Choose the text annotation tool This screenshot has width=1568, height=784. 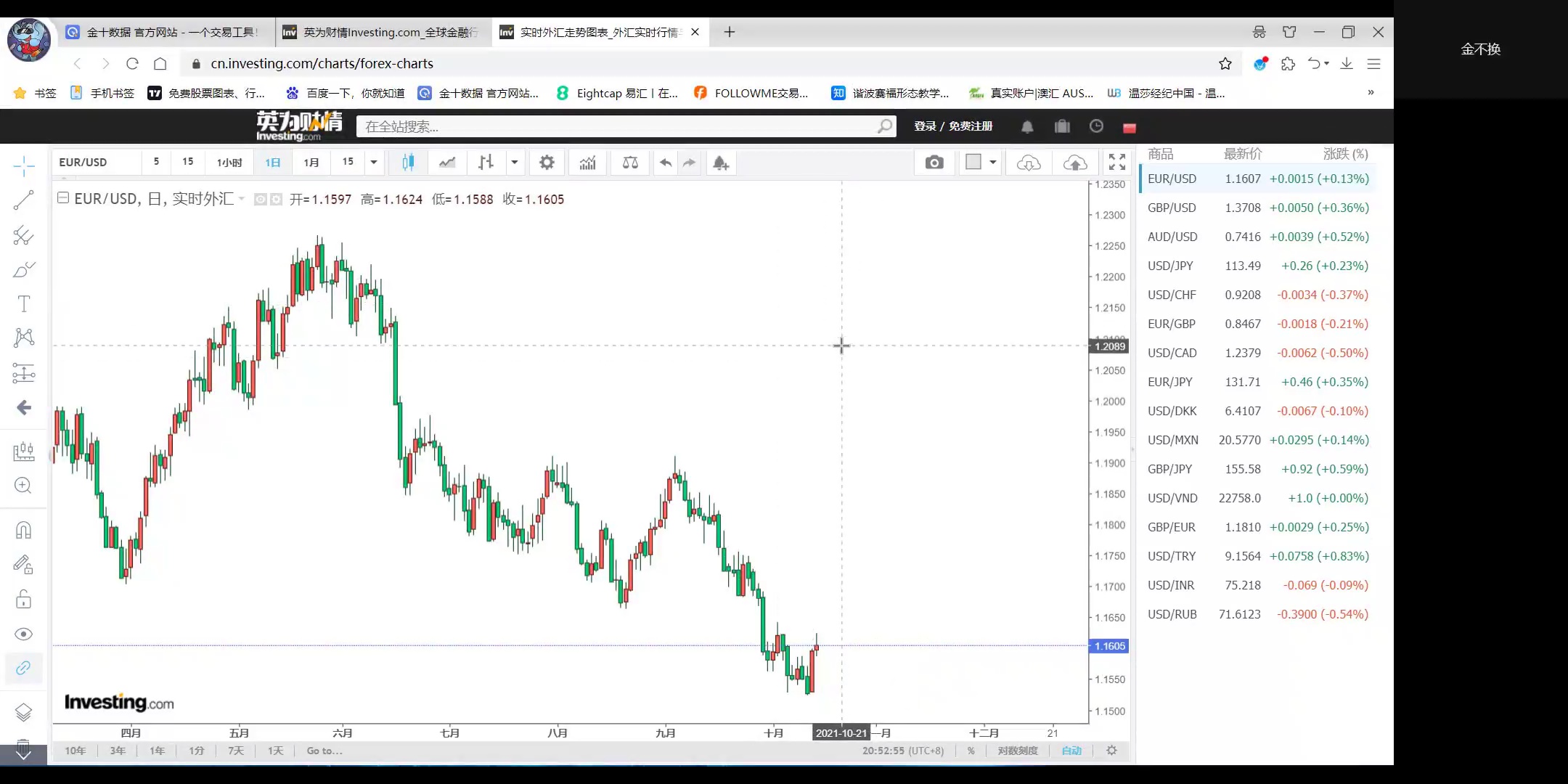[23, 303]
